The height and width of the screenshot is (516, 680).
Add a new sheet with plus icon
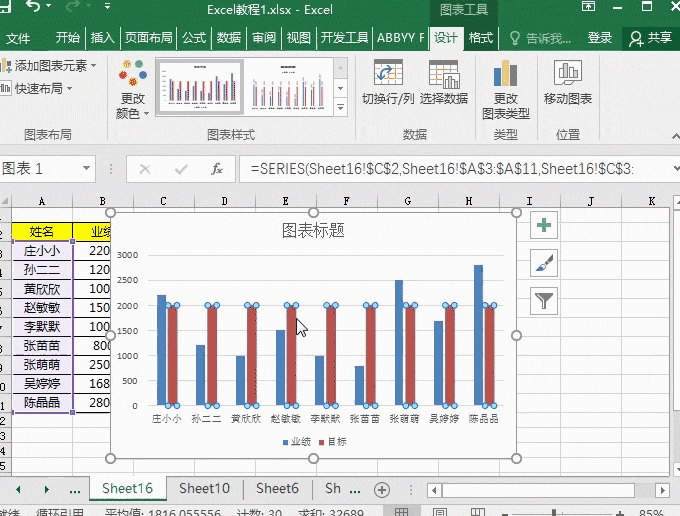coord(382,490)
